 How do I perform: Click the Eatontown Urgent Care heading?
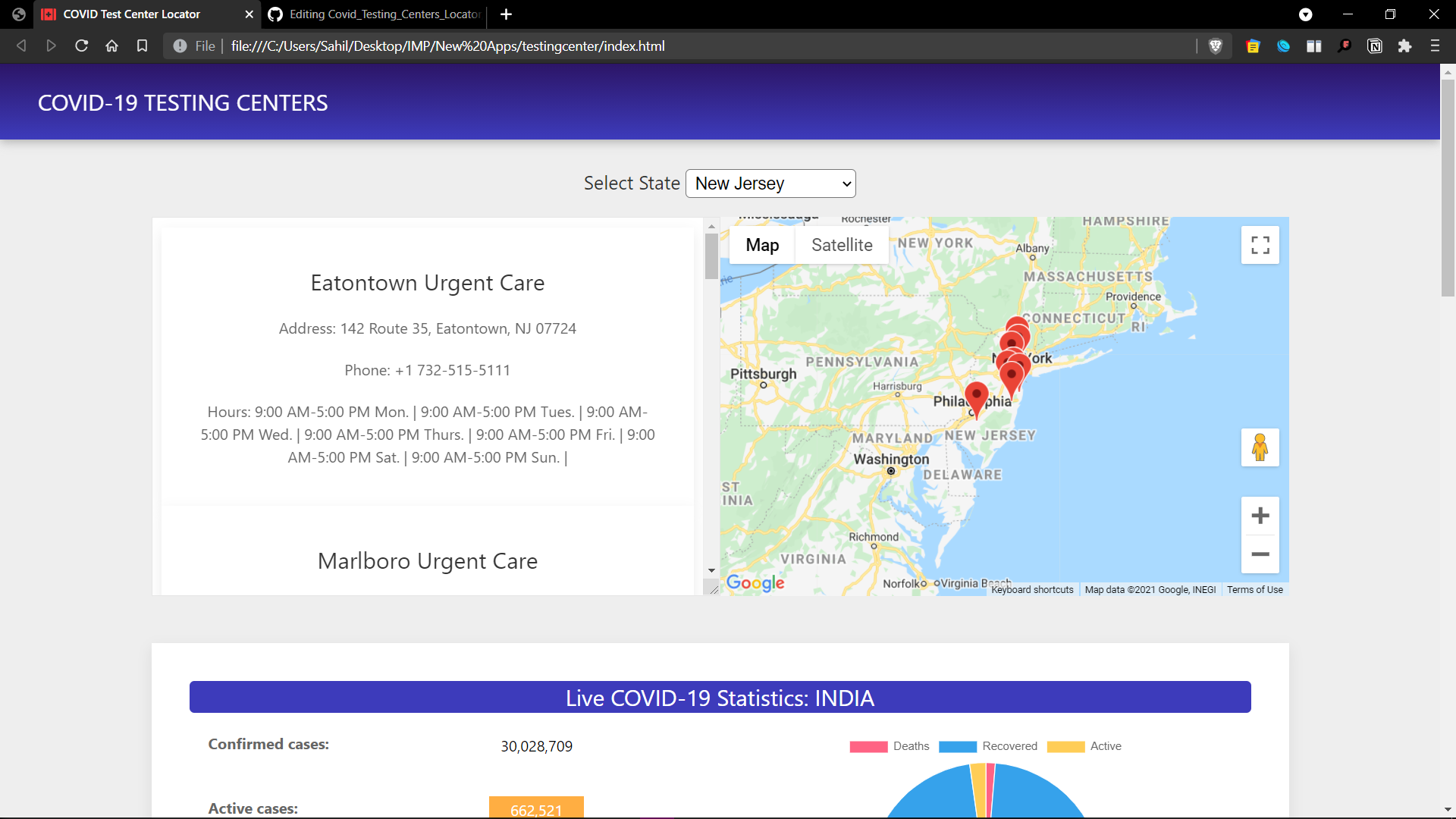pyautogui.click(x=427, y=283)
